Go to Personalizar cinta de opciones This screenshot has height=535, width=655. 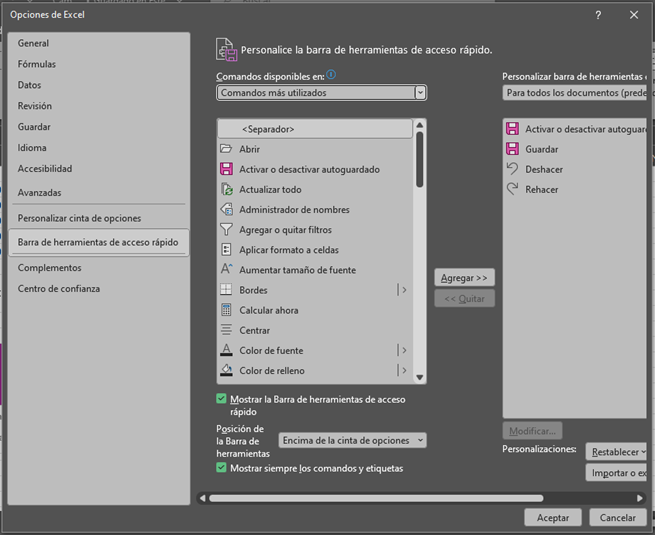(x=99, y=218)
